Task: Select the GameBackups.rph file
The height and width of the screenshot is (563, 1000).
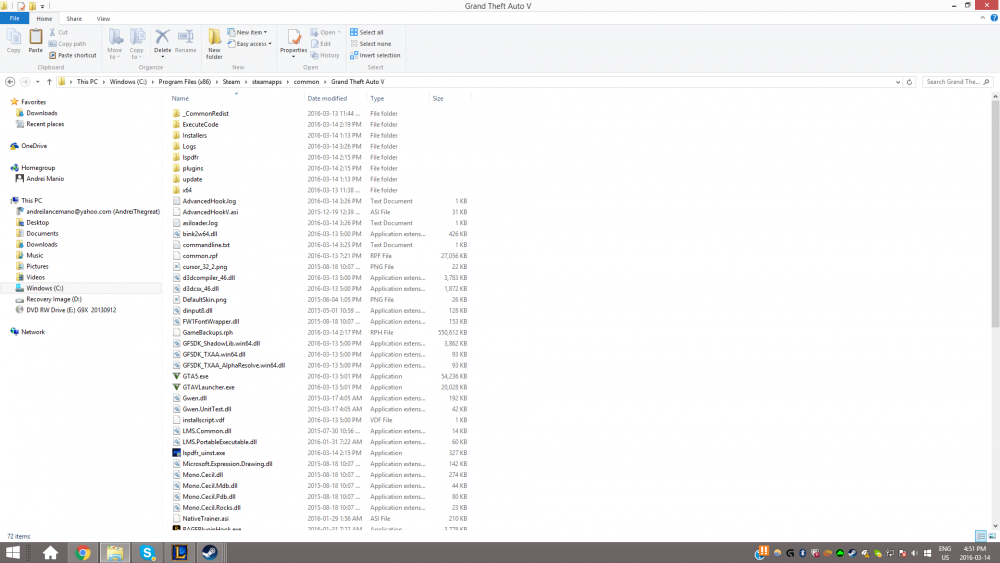Action: coord(207,332)
